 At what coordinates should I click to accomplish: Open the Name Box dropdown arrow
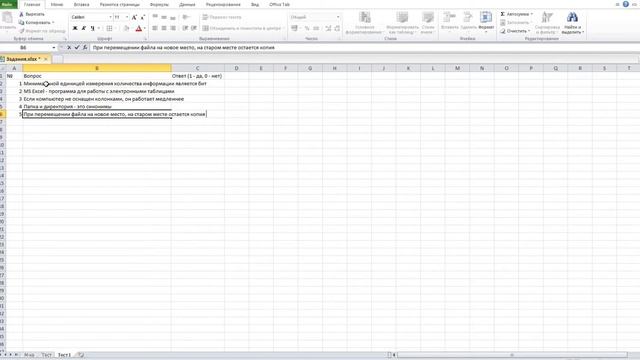coord(53,48)
